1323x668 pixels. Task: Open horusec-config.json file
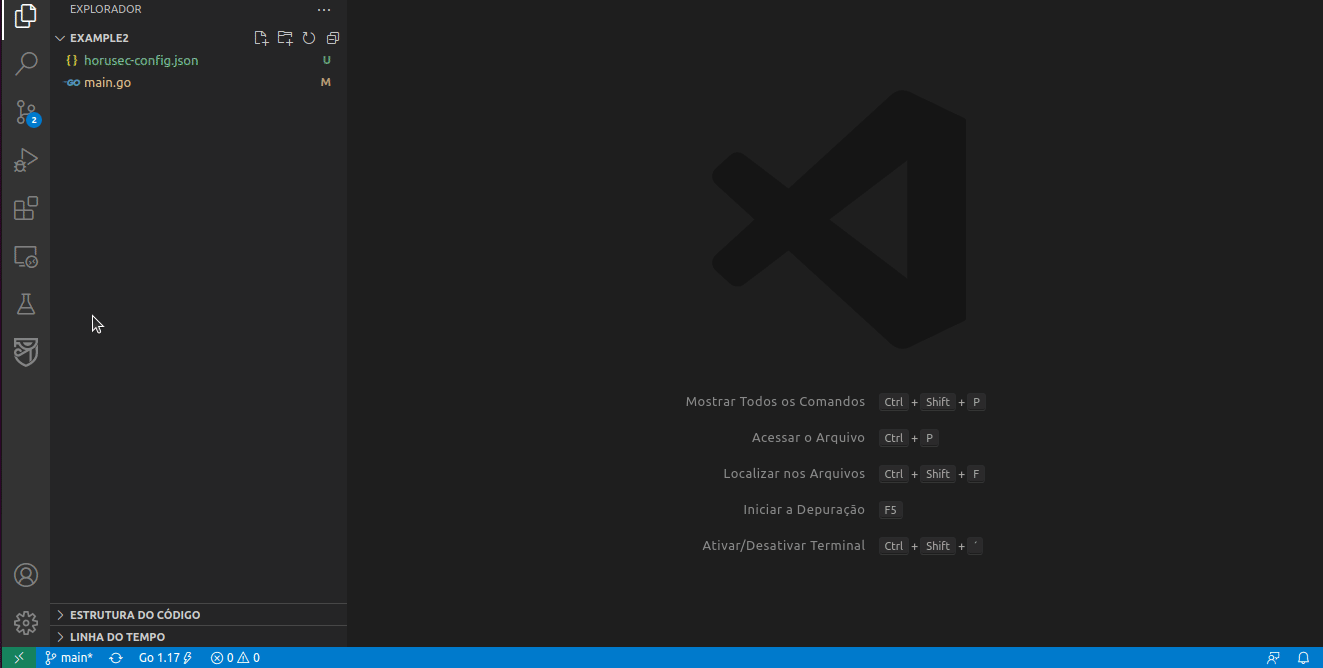(x=198, y=60)
